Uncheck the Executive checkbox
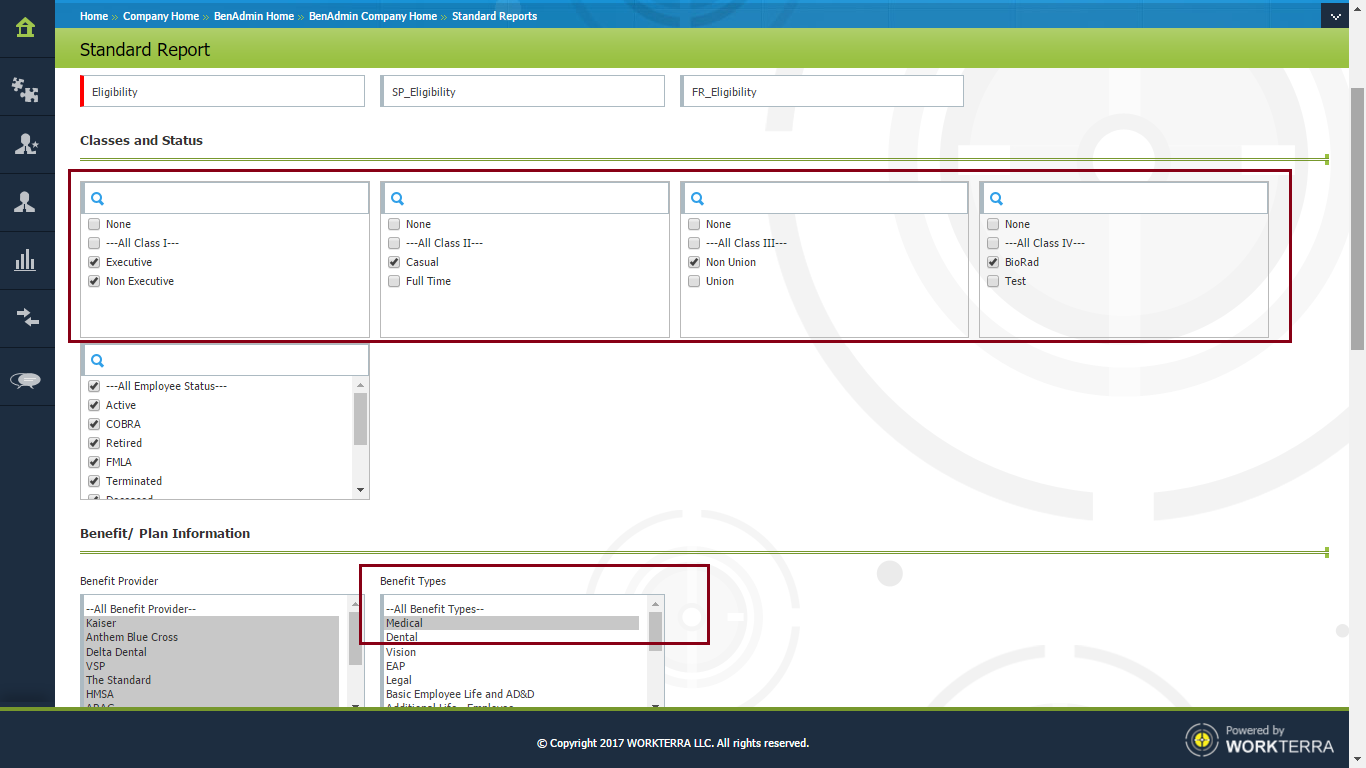 coord(94,262)
